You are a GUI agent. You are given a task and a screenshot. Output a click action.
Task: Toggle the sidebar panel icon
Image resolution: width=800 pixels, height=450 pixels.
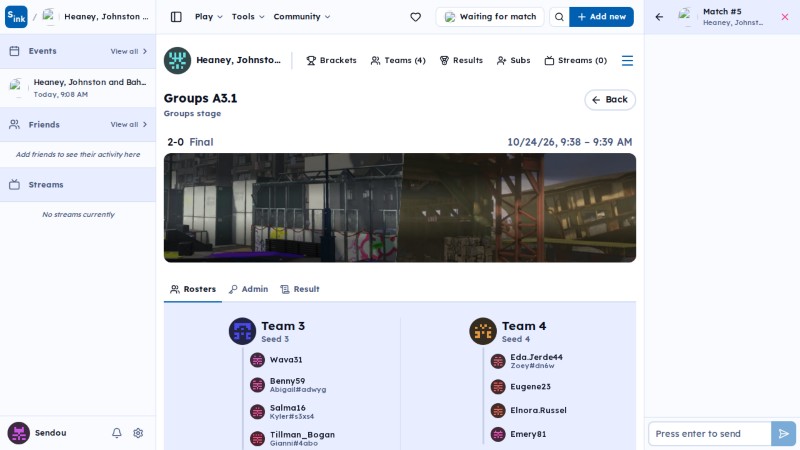pos(176,17)
